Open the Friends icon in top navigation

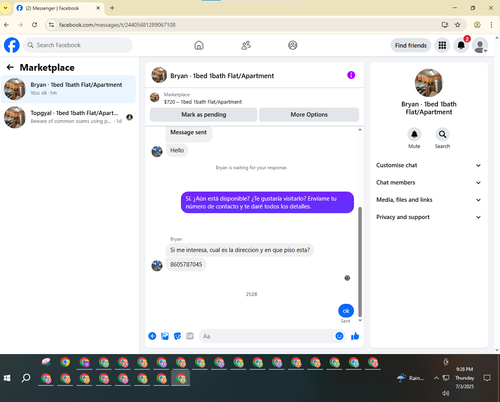click(x=246, y=45)
